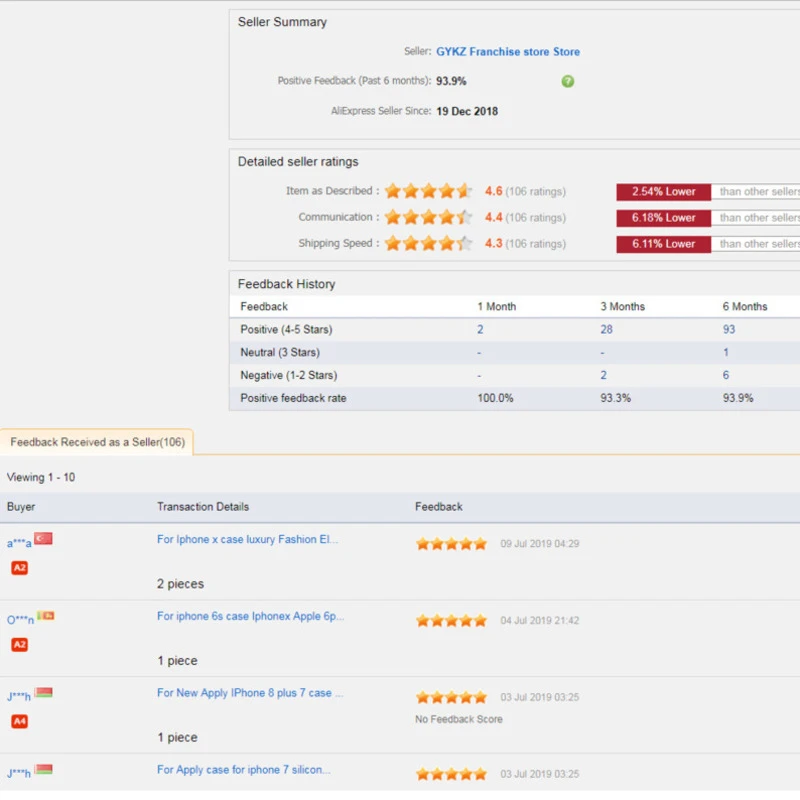Click the 100.0% positive feedback rate cell
Screen dimensions: 800x800
[495, 398]
